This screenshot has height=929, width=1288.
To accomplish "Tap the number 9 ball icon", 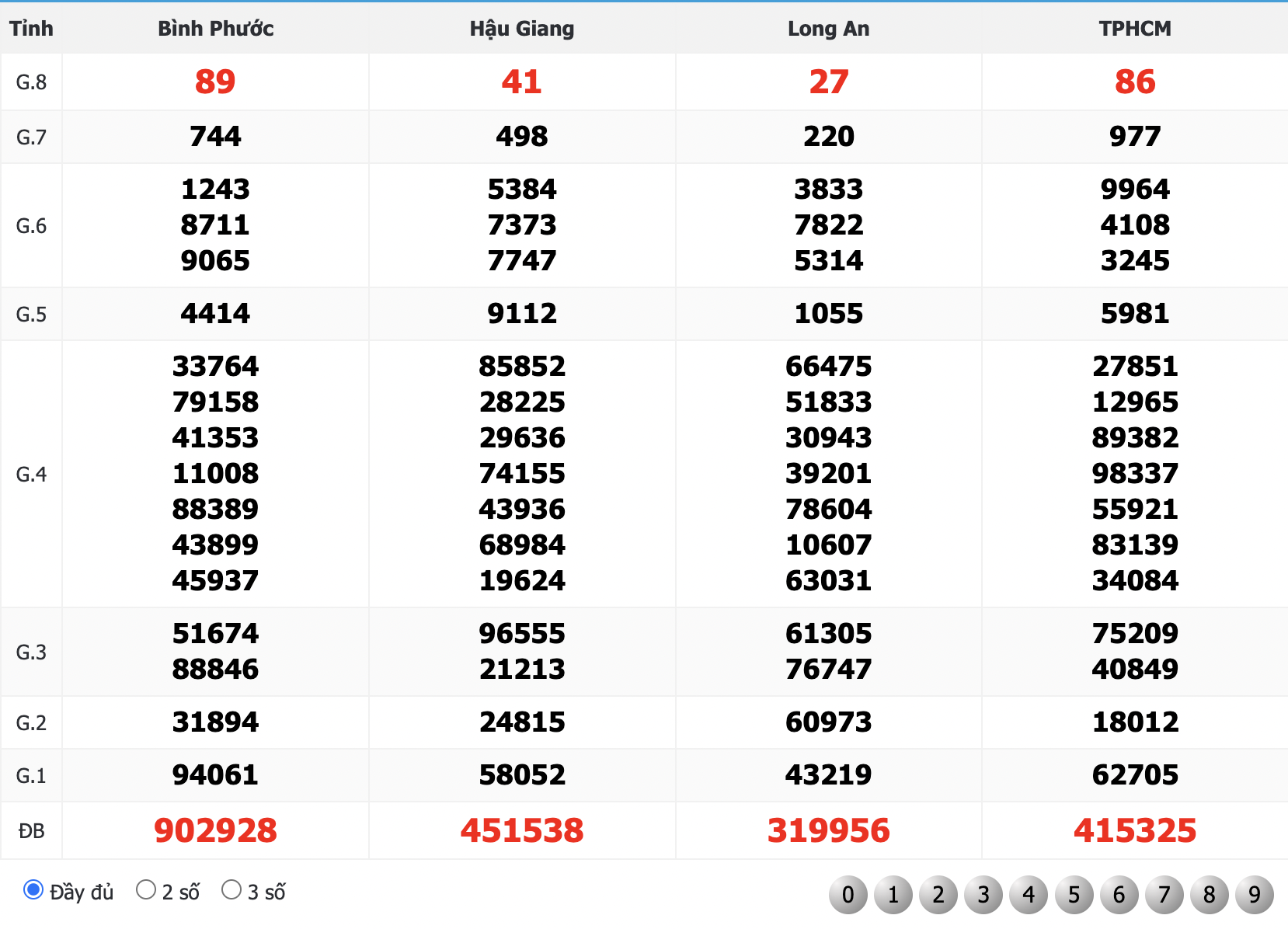I will (x=1254, y=895).
